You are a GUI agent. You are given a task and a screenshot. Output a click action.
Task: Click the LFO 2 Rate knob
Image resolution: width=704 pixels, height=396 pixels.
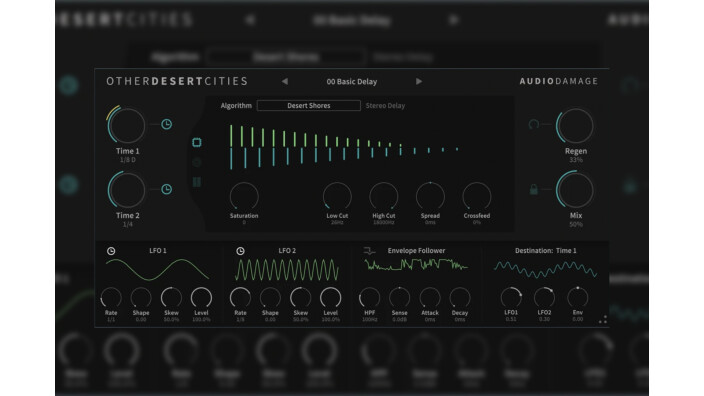[240, 297]
